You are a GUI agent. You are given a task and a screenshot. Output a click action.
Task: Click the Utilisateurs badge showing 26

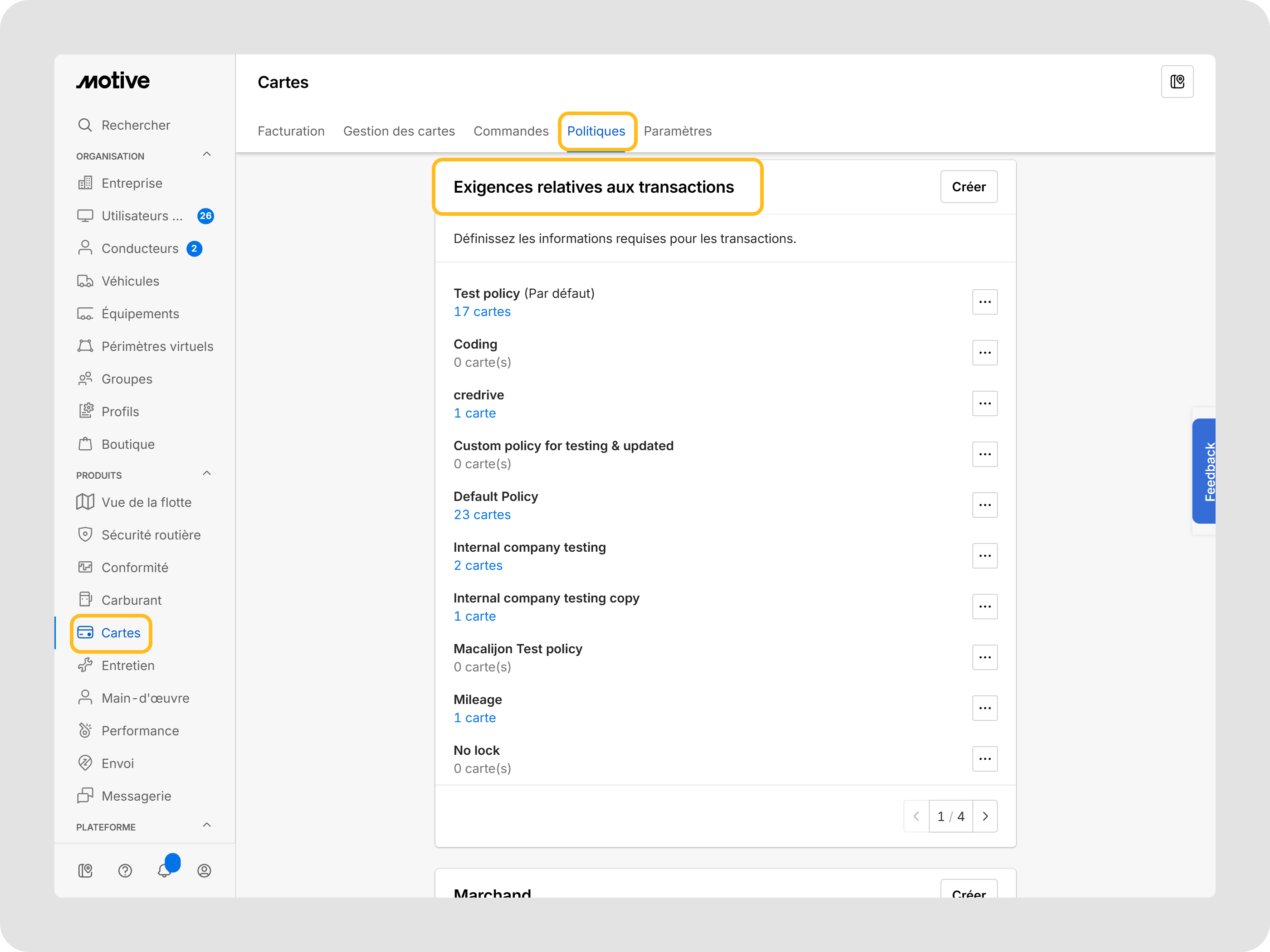pyautogui.click(x=205, y=216)
